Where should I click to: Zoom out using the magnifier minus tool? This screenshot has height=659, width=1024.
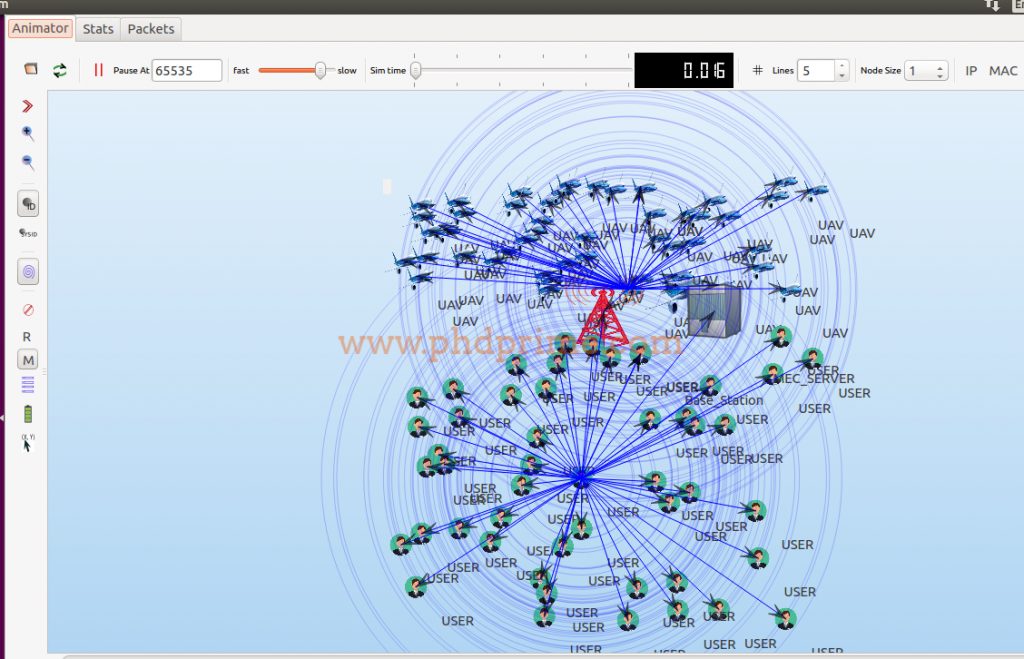[x=27, y=162]
